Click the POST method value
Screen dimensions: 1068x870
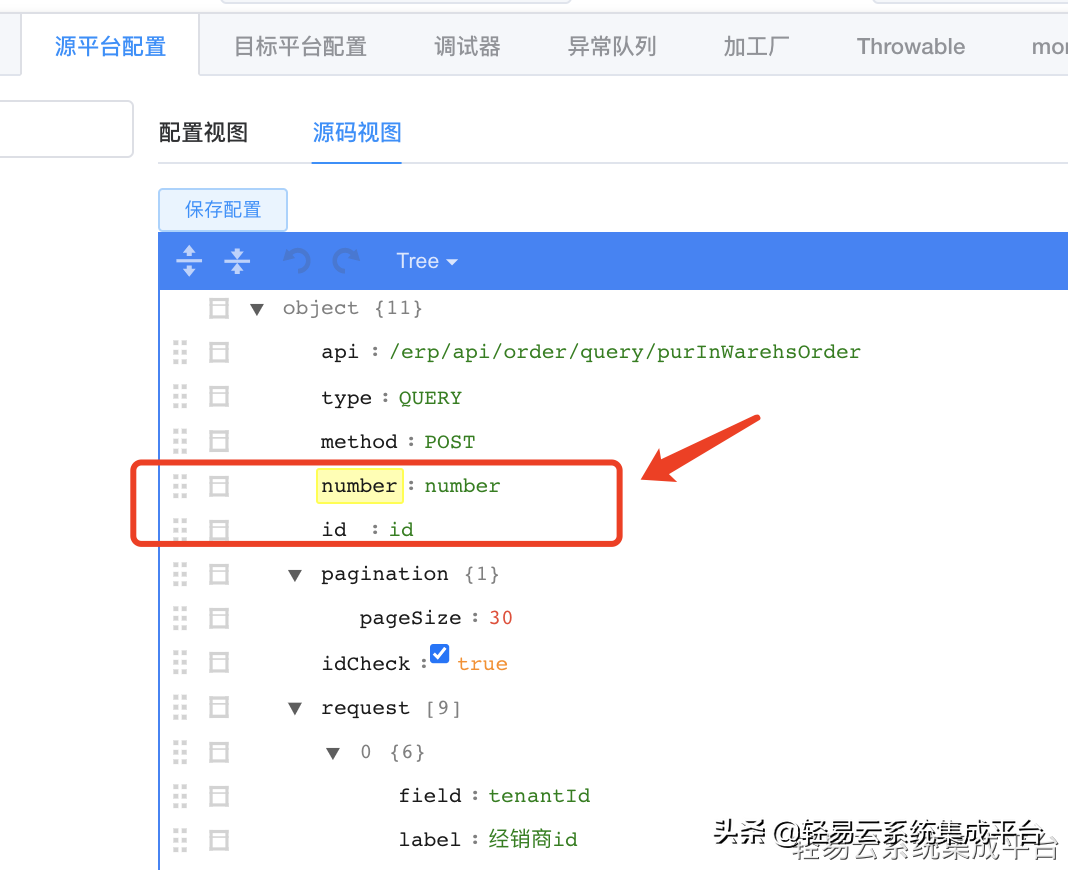(x=450, y=442)
